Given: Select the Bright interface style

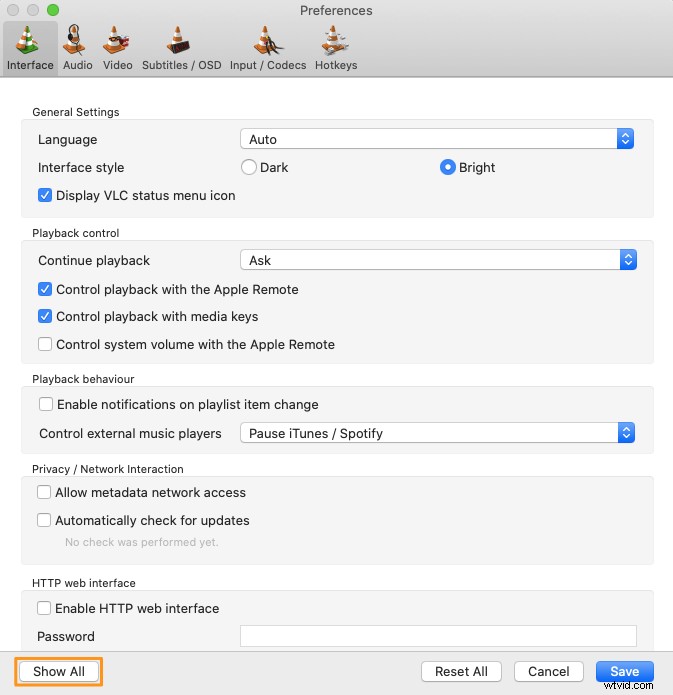Looking at the screenshot, I should pos(447,167).
